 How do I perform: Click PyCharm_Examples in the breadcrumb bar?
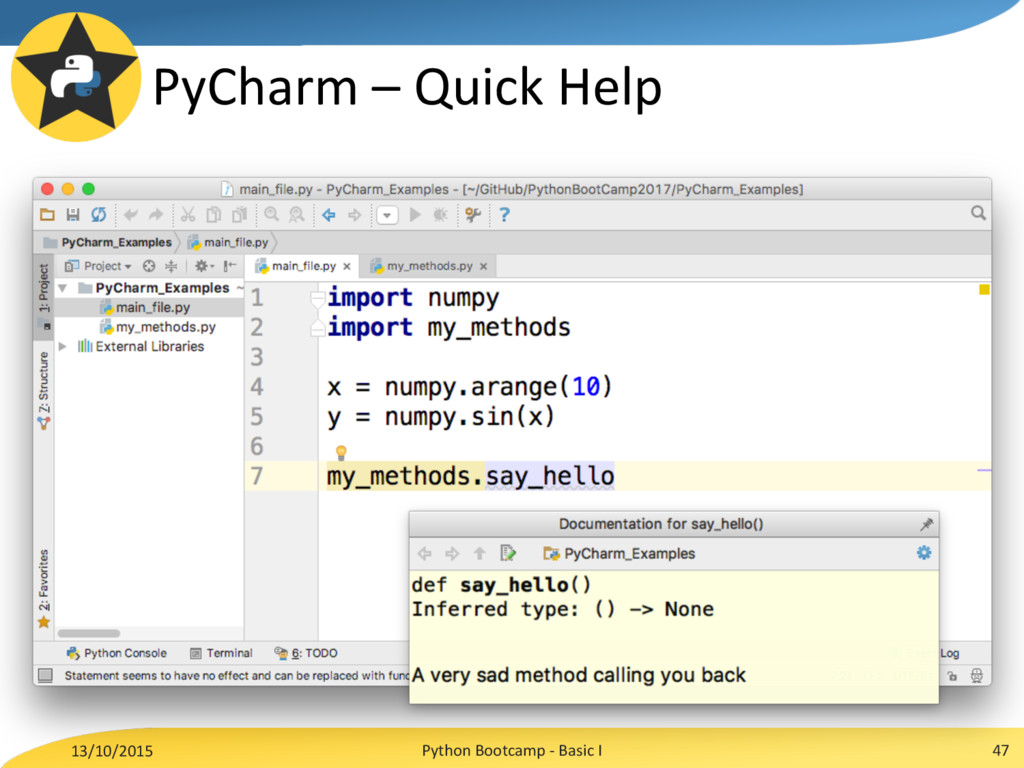pos(116,242)
